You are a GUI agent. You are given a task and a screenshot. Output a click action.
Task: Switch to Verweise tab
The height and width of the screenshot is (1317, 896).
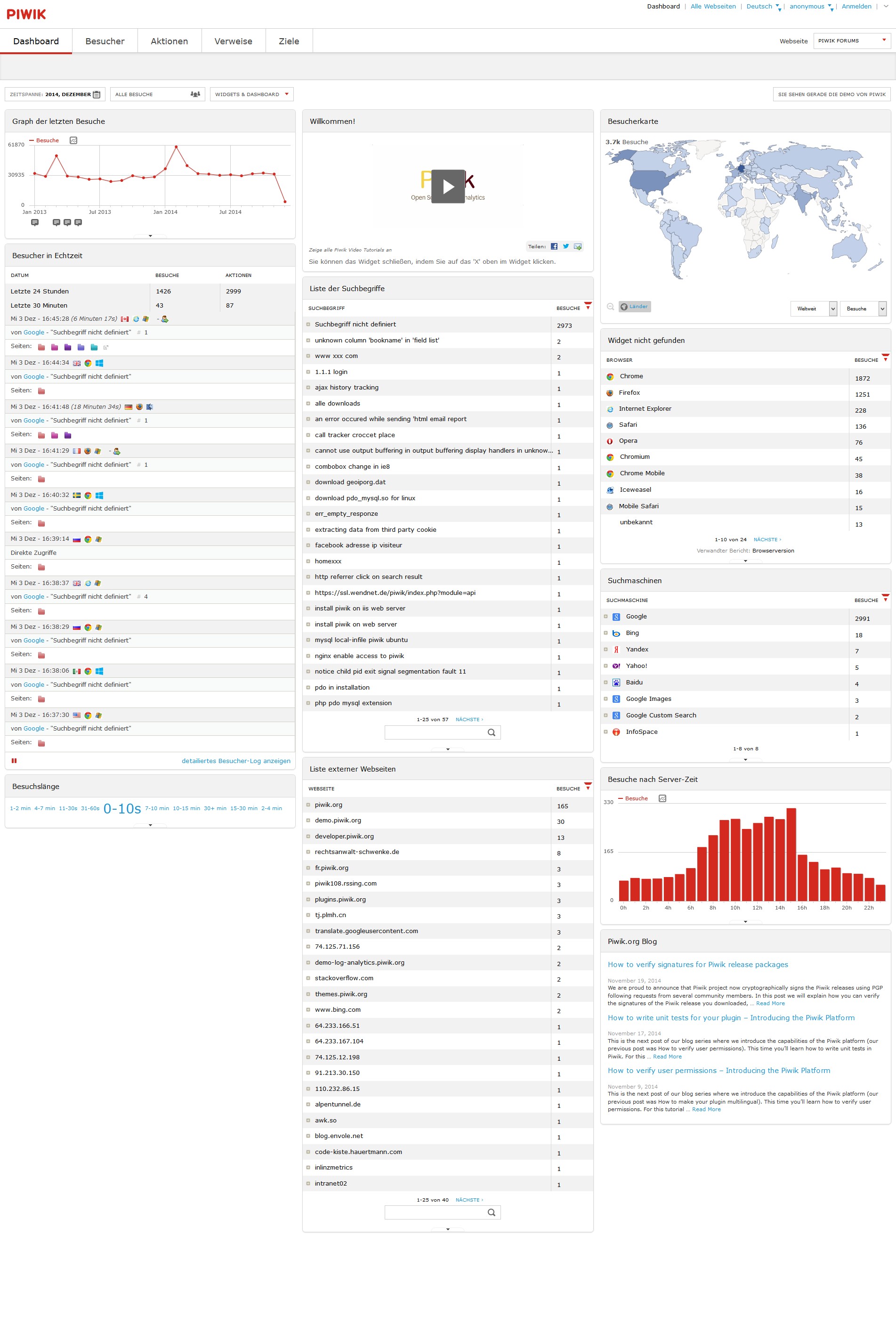(x=234, y=41)
